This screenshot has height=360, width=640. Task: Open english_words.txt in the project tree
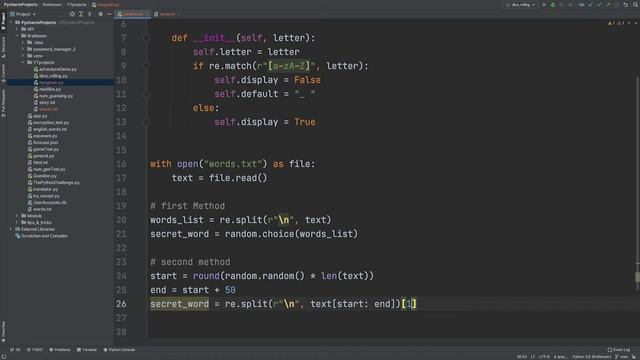[47, 129]
